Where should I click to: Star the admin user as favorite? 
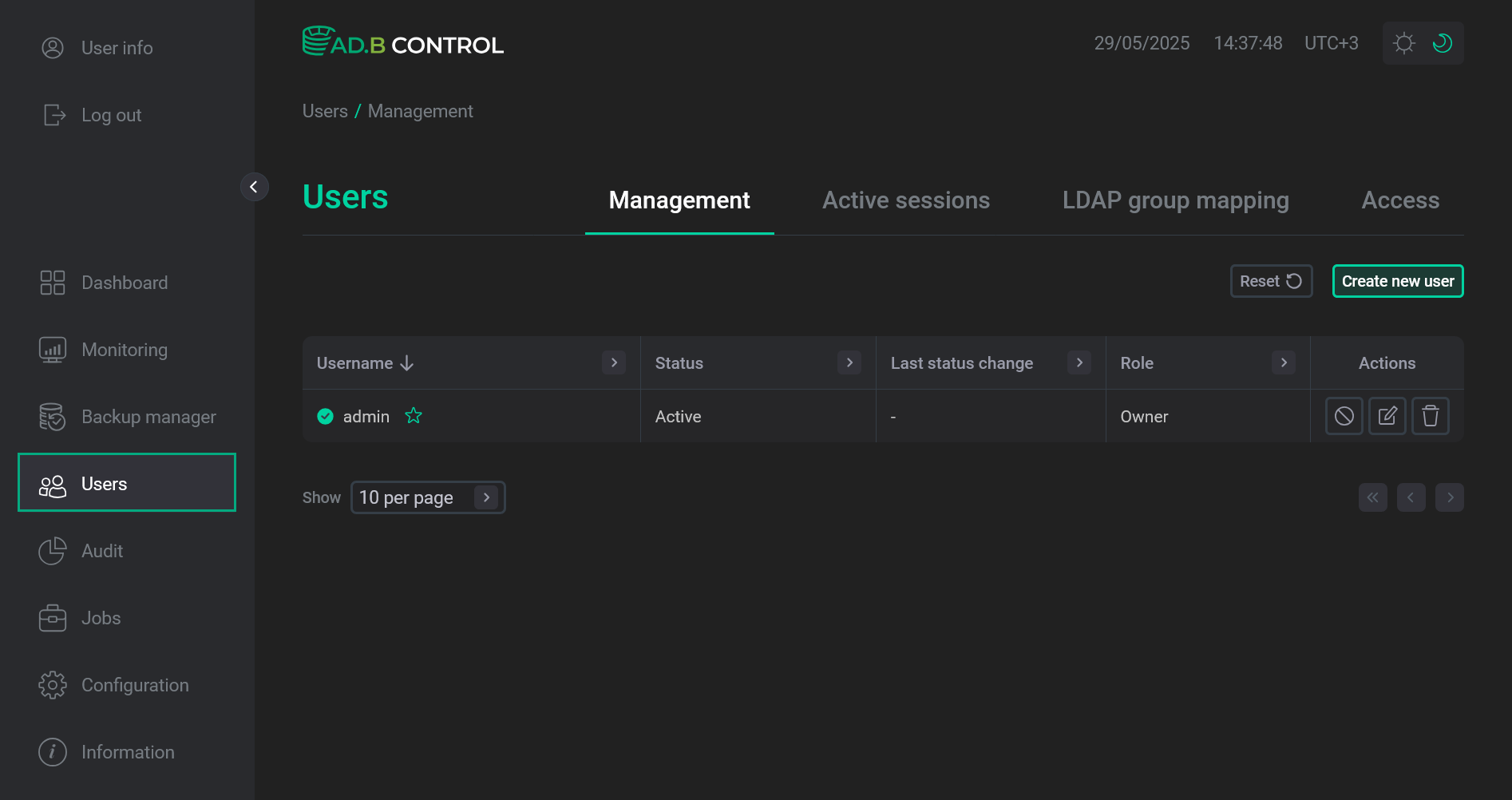414,416
